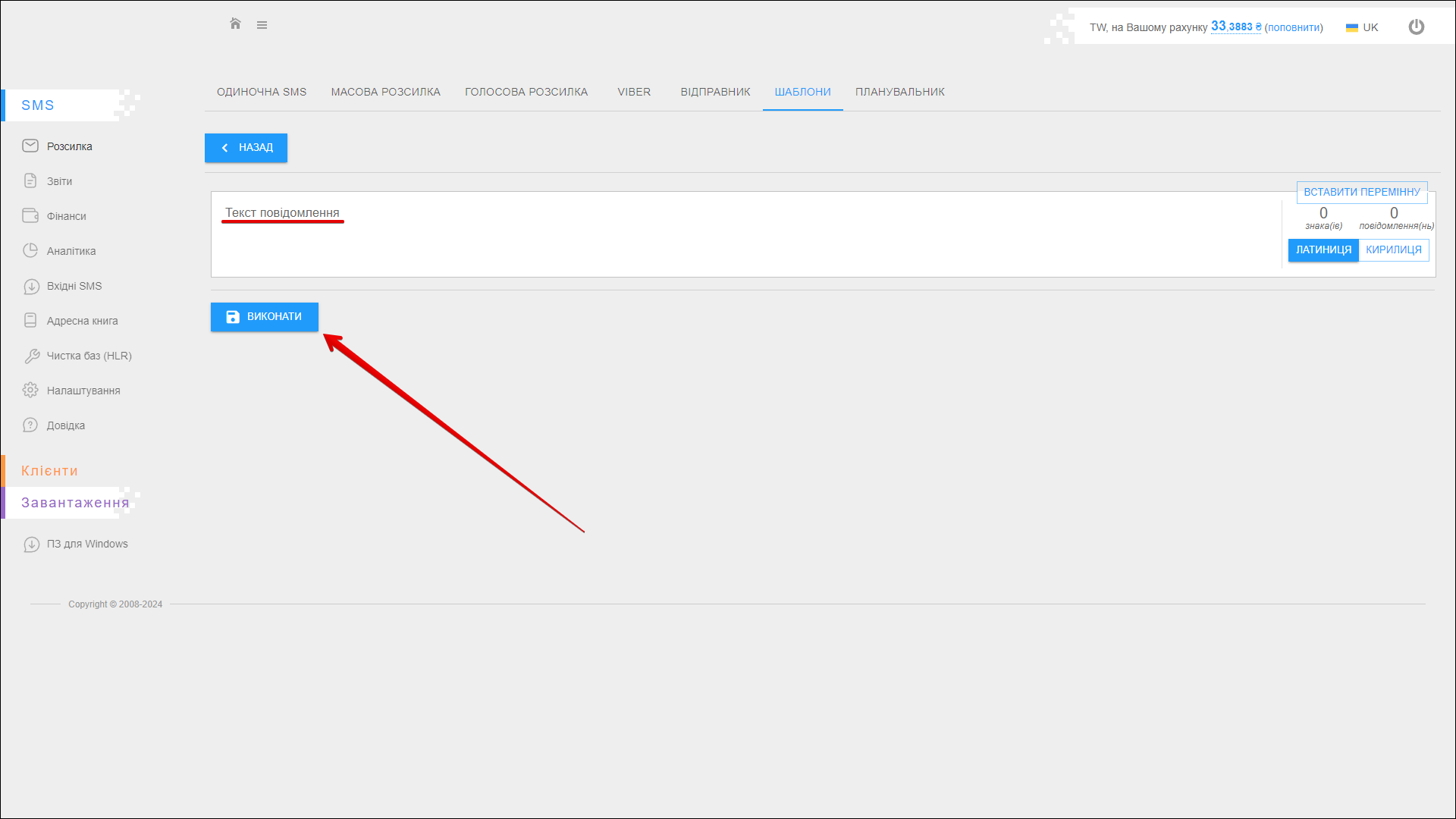Click the home icon at top

pyautogui.click(x=235, y=24)
